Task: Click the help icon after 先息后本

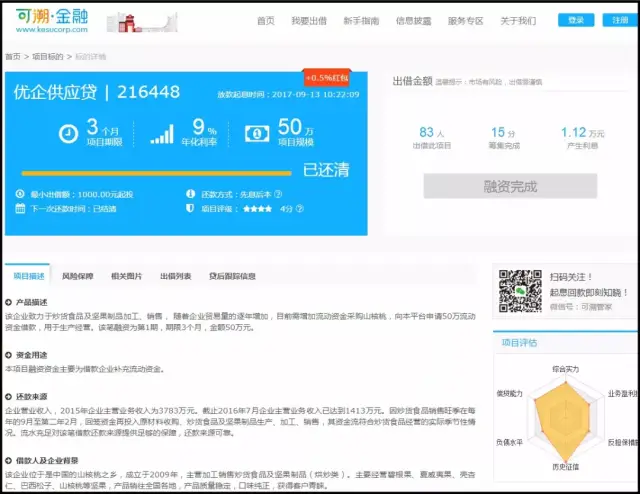Action: (x=278, y=194)
